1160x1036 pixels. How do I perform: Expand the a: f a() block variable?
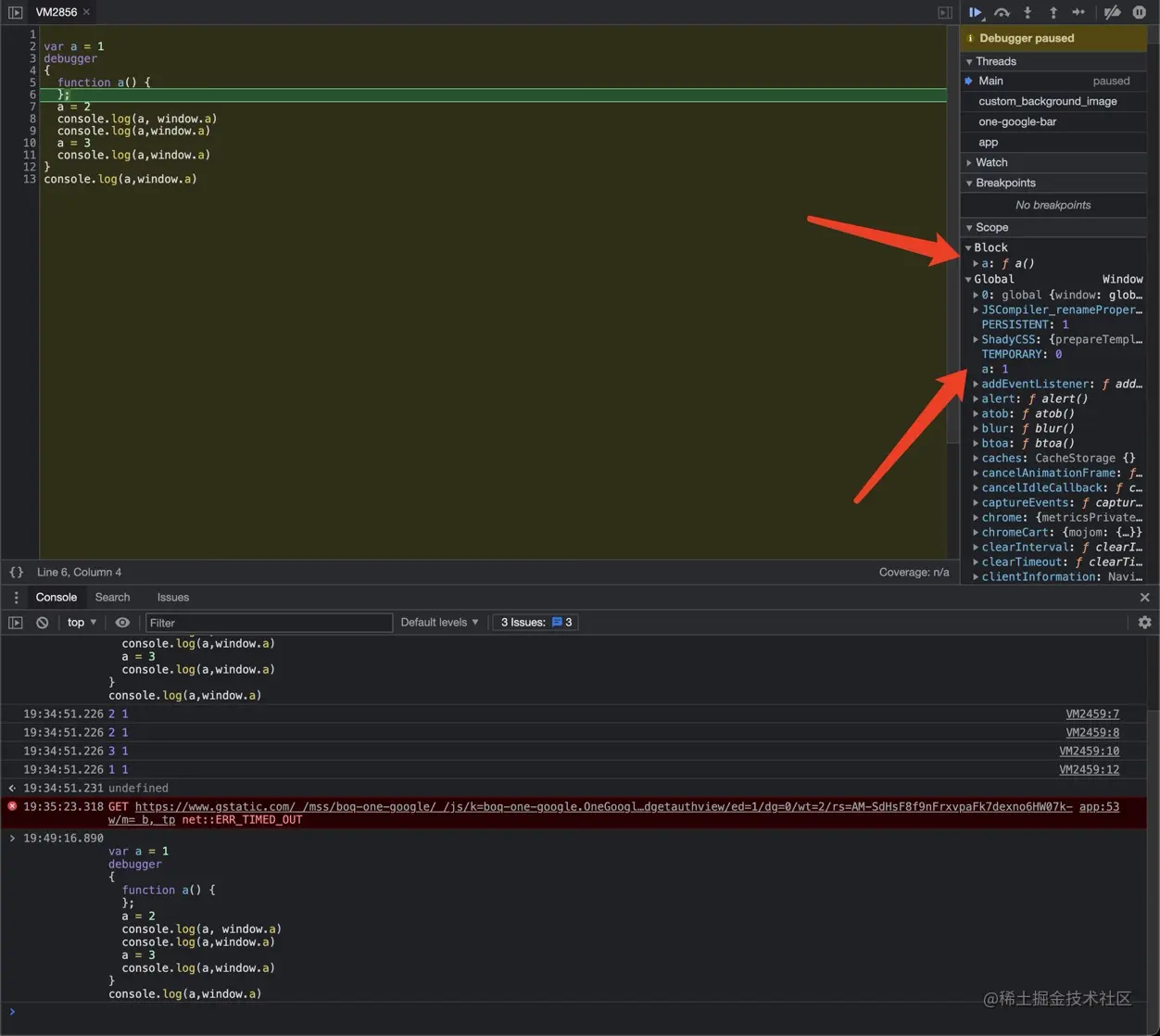[x=976, y=263]
